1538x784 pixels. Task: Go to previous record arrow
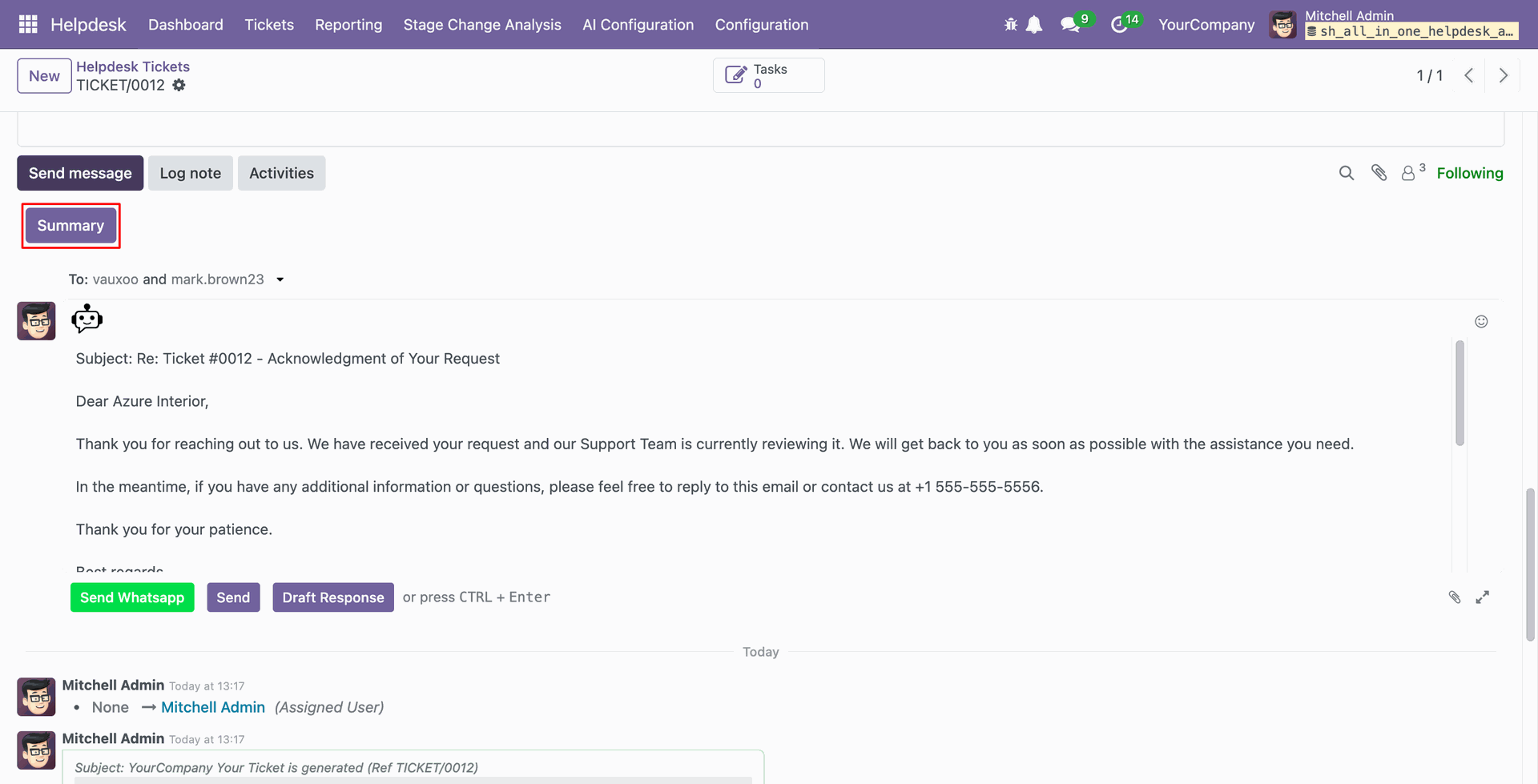pos(1468,75)
